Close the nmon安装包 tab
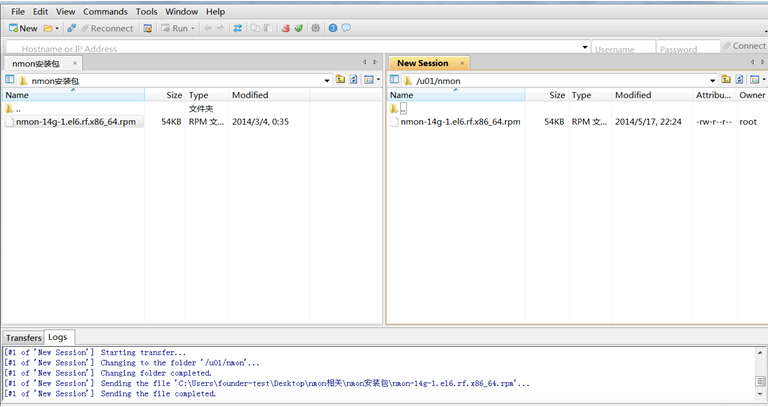This screenshot has height=407, width=768. (74, 63)
